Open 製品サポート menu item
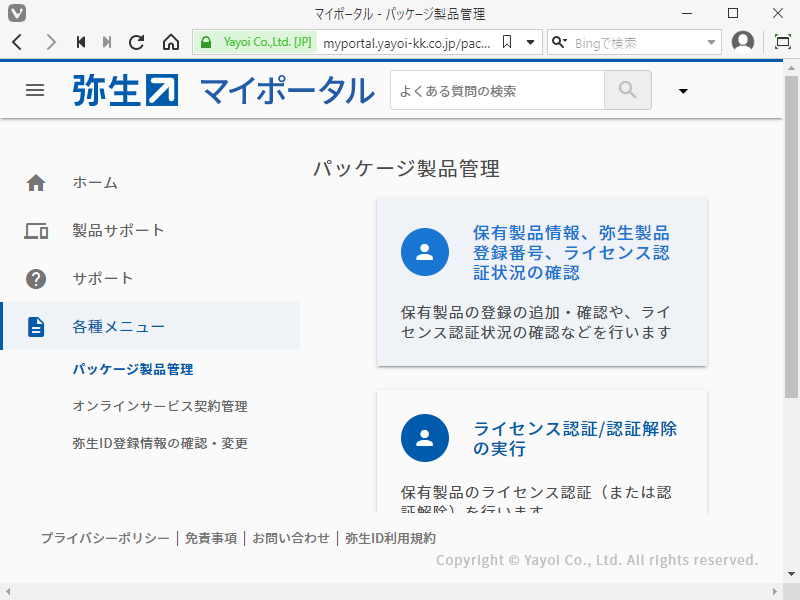 118,230
